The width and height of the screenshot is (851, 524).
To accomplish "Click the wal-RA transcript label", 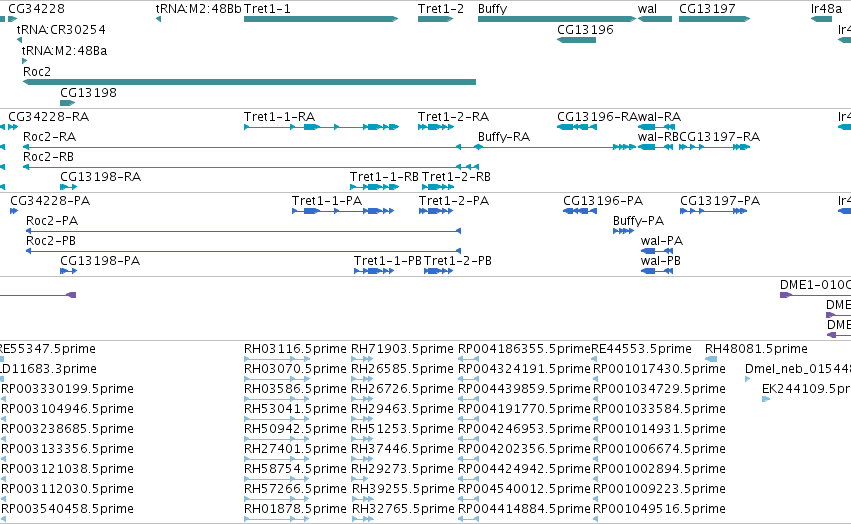I will coord(659,117).
